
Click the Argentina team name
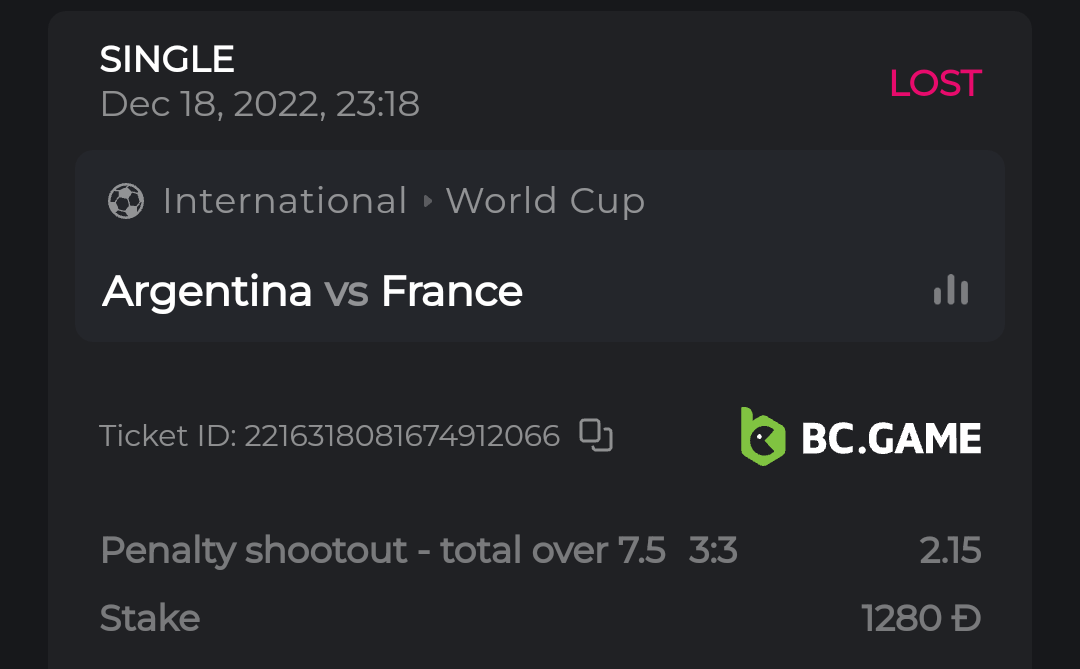207,291
